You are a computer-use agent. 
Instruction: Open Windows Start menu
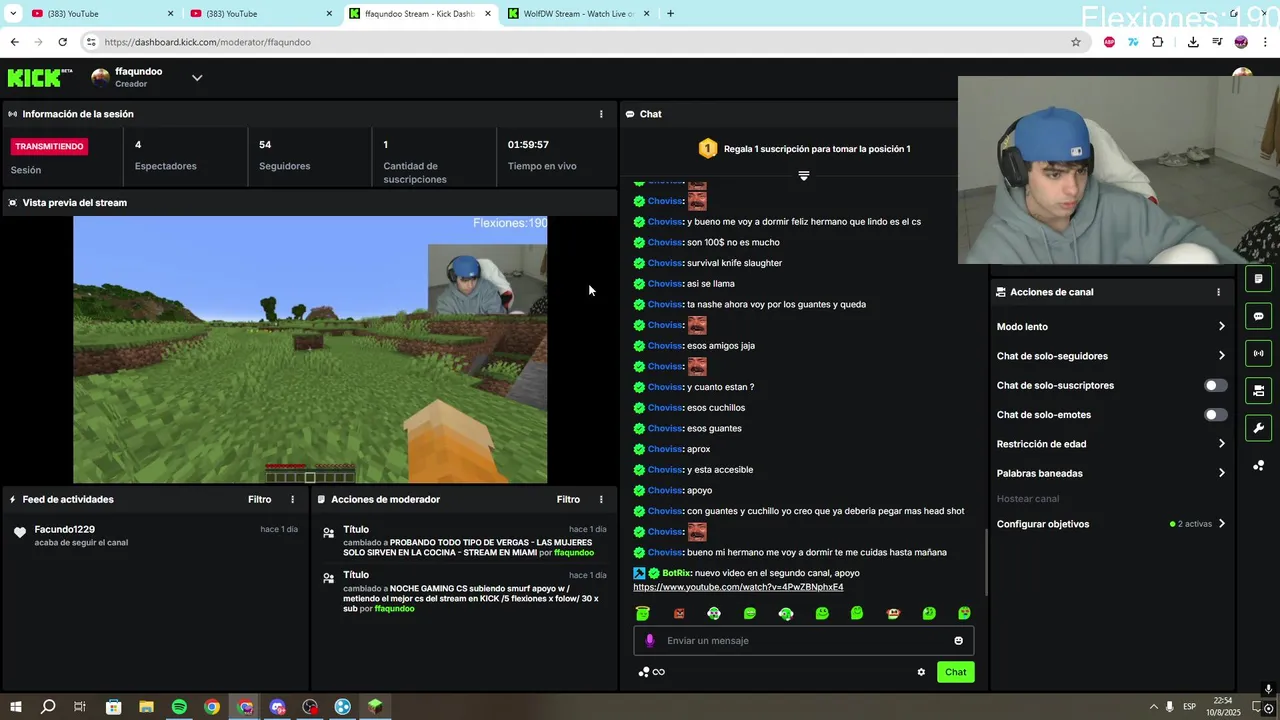pyautogui.click(x=15, y=707)
